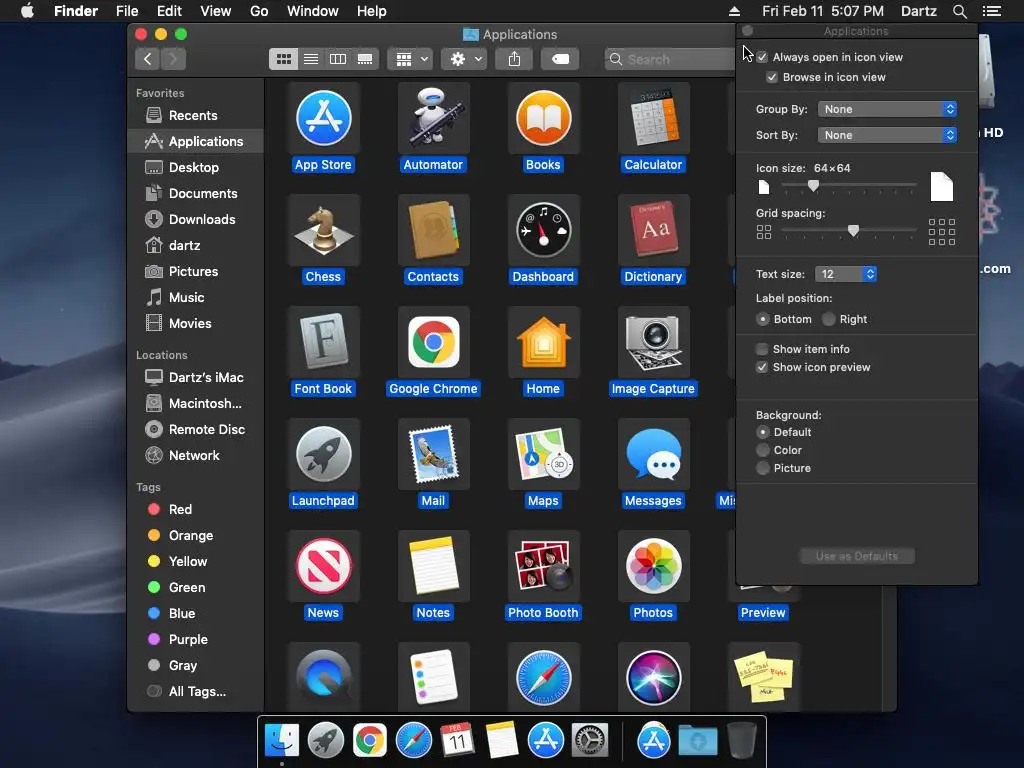The image size is (1024, 768).
Task: Open the Group By dropdown
Action: 888,109
